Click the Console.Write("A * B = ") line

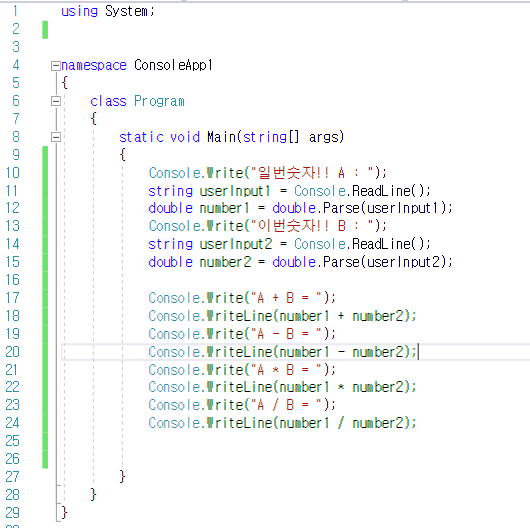tap(242, 370)
